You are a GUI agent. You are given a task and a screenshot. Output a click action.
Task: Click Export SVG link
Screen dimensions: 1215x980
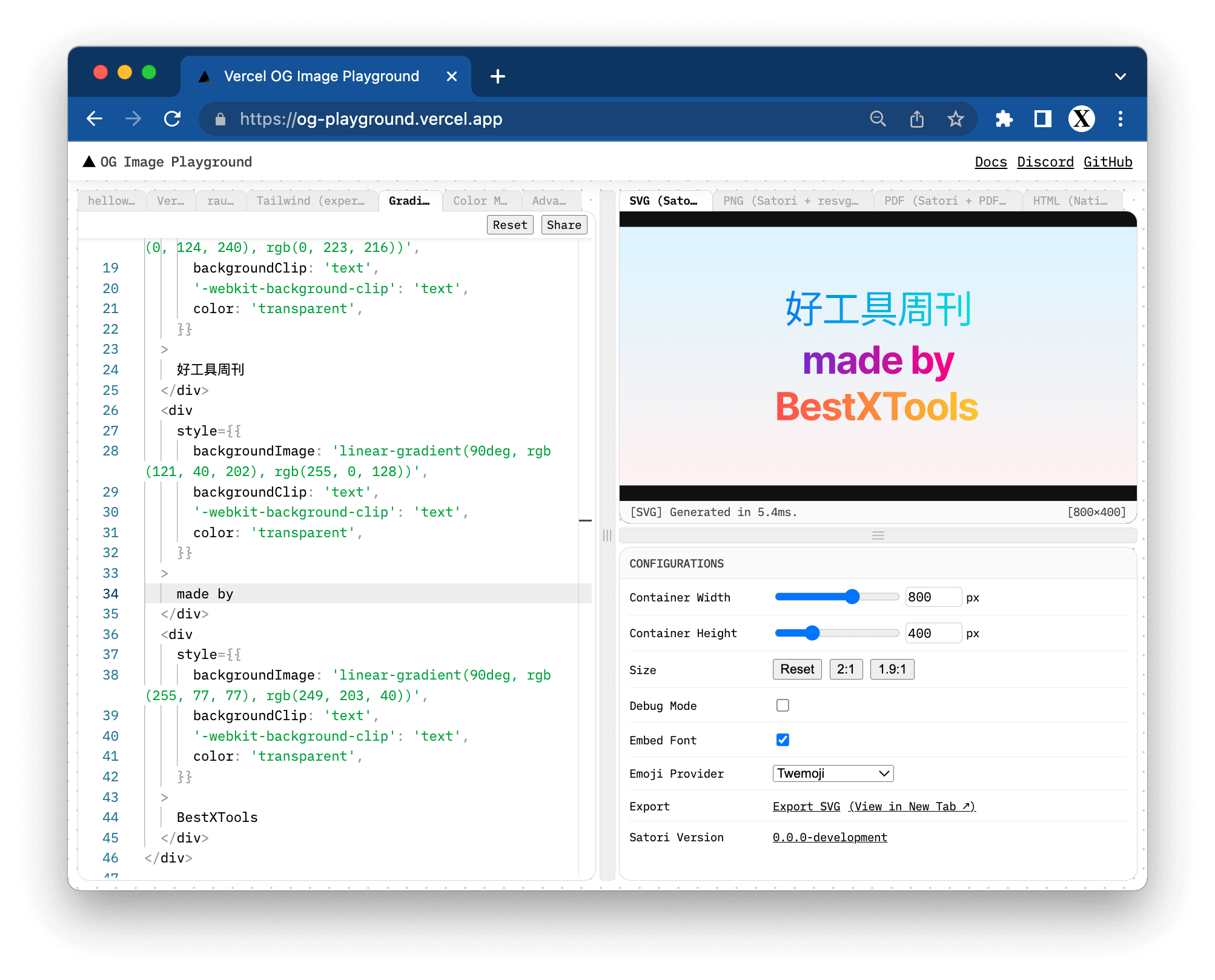tap(806, 806)
